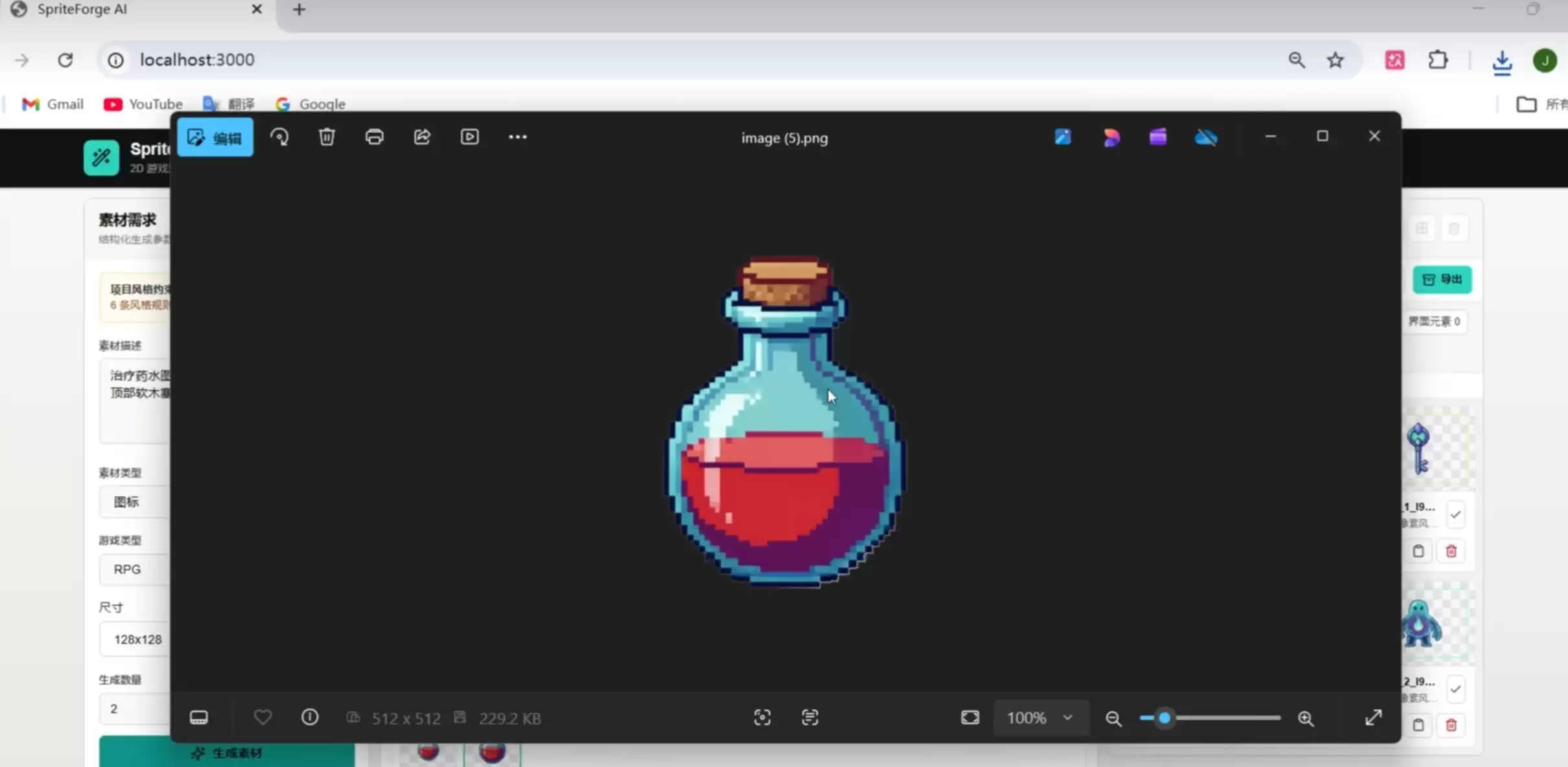Open the 128x128 size dropdown
Viewport: 1568px width, 767px height.
pos(134,639)
